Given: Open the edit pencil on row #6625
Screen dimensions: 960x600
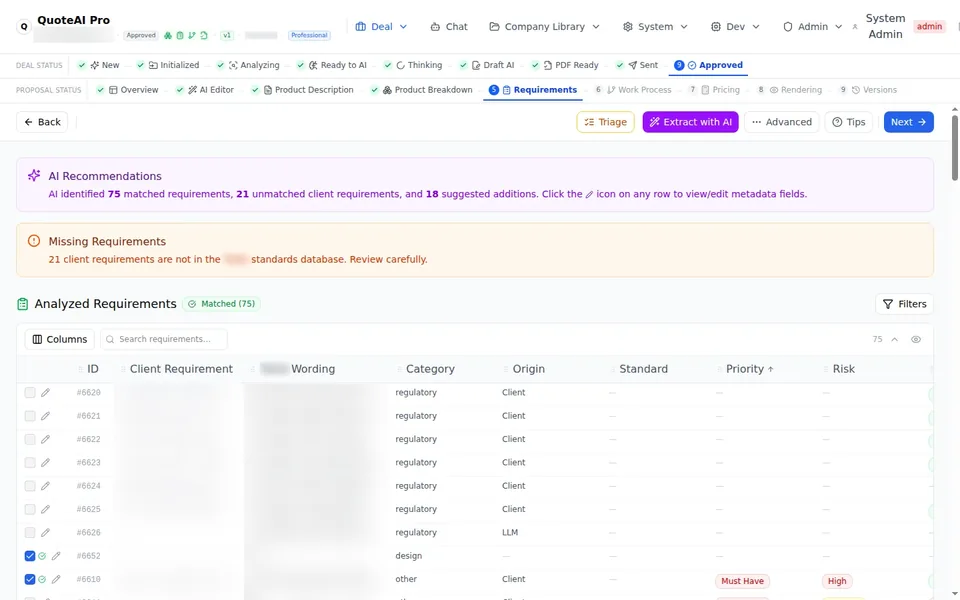Looking at the screenshot, I should point(45,509).
